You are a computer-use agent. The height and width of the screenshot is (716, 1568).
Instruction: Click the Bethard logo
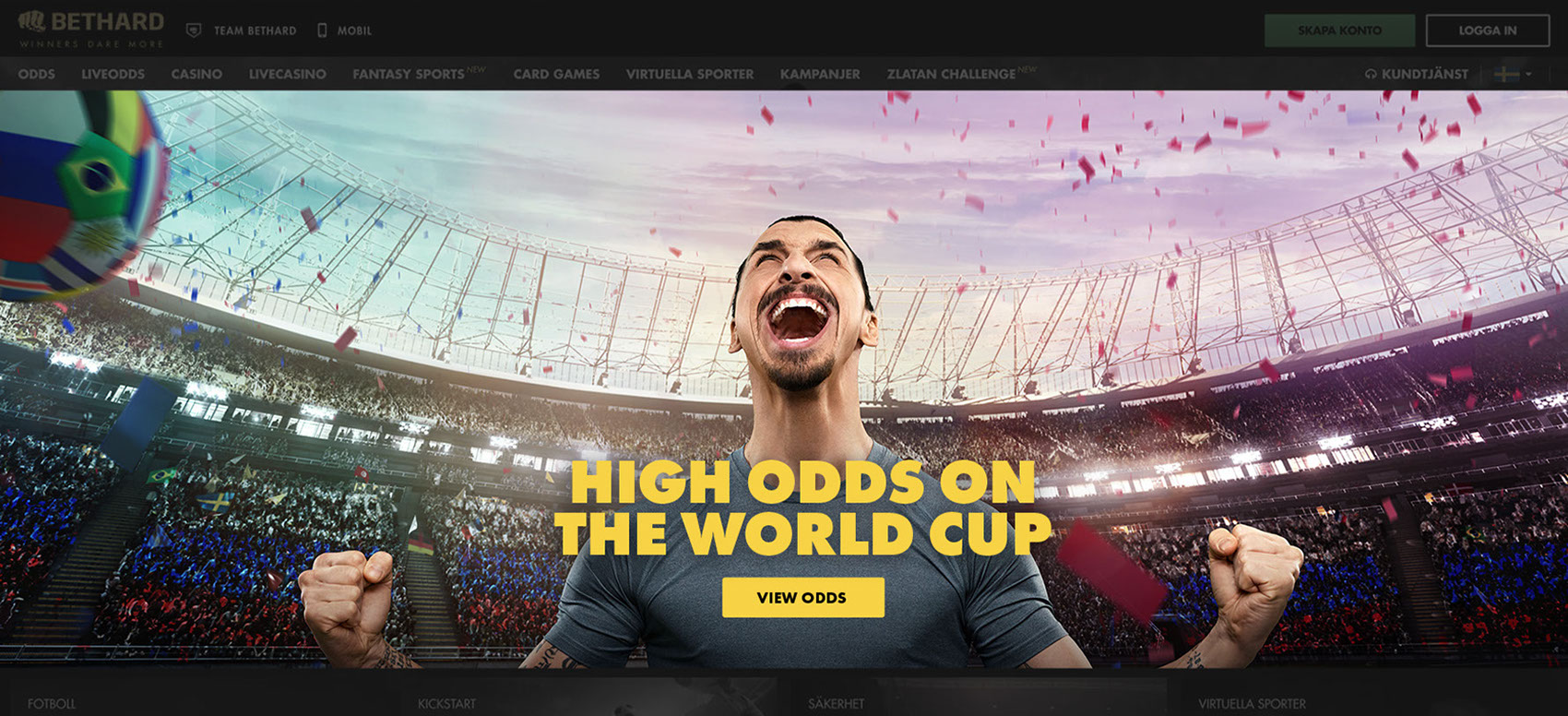click(x=91, y=29)
